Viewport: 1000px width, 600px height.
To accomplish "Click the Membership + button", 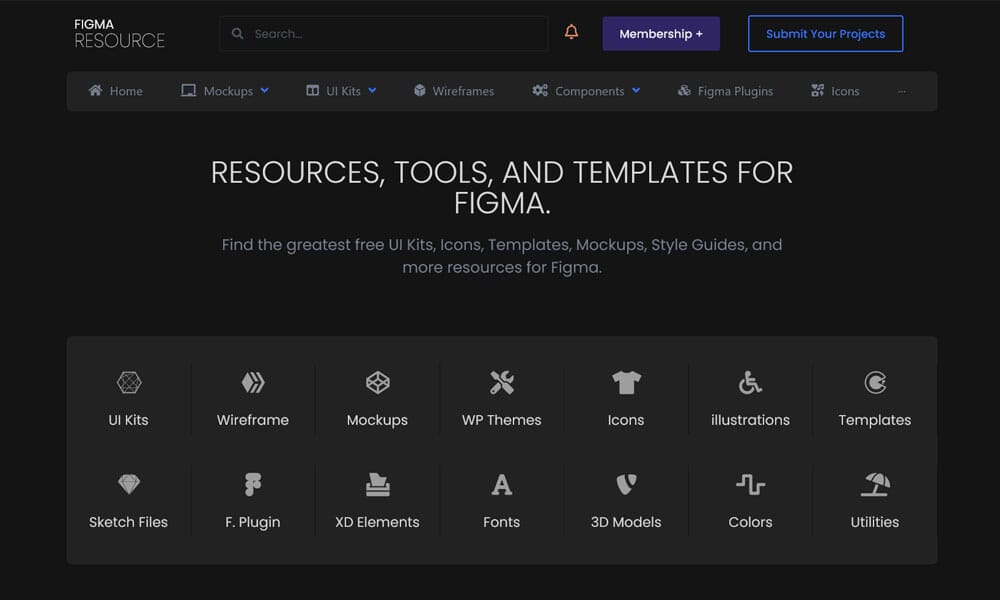I will click(661, 34).
